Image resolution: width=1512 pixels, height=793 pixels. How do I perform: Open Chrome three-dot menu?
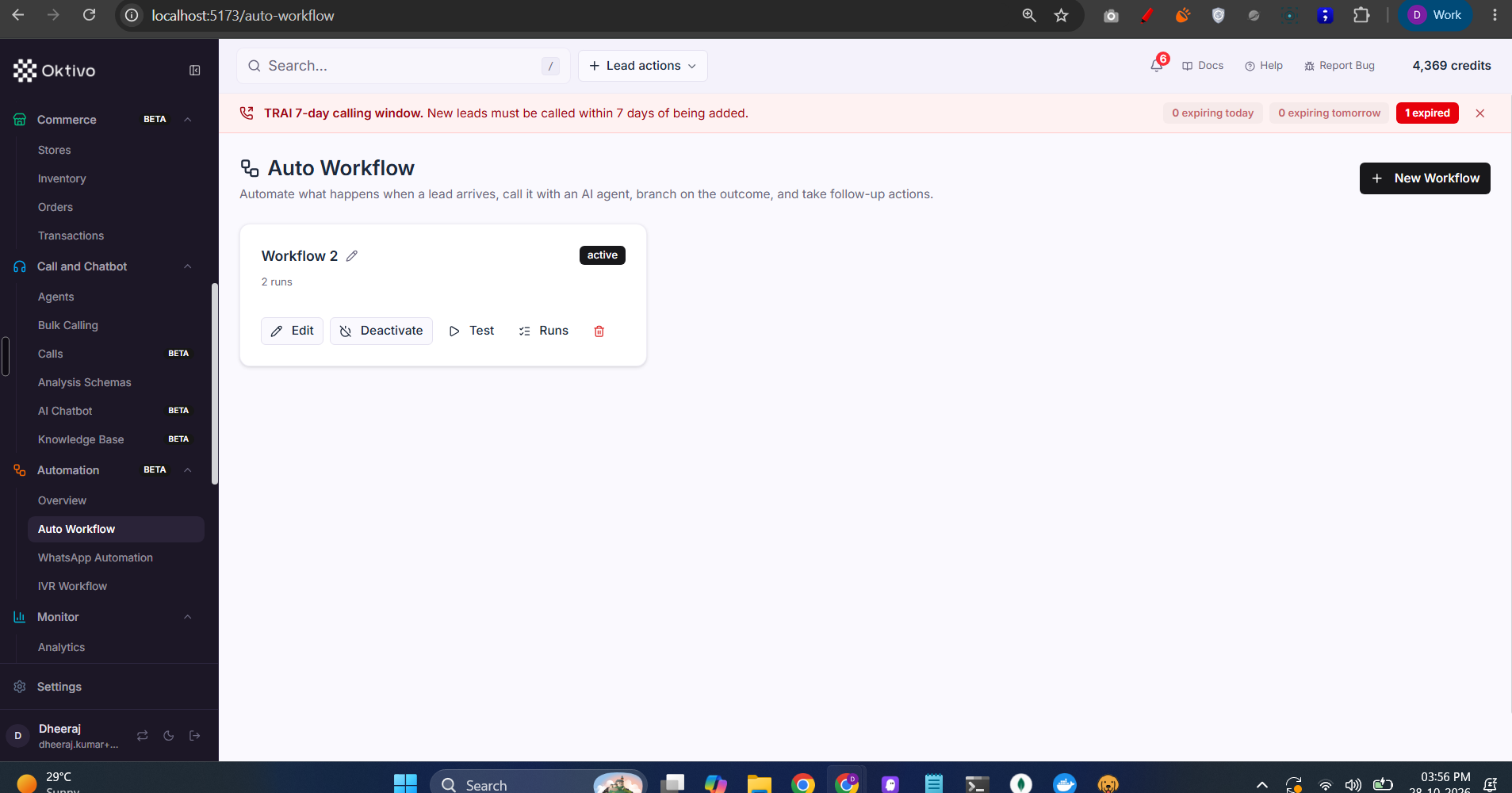coord(1495,15)
